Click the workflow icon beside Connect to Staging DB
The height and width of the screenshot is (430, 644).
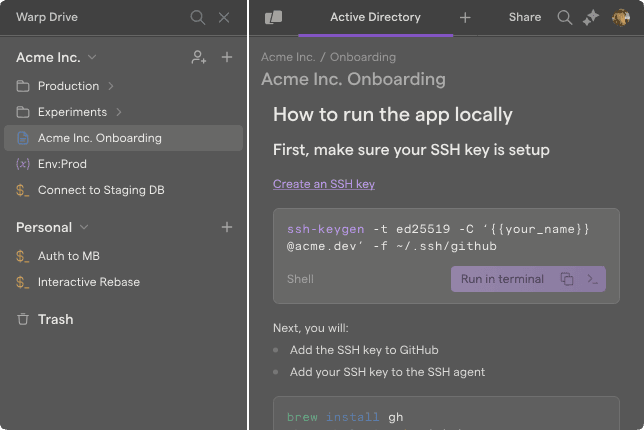pyautogui.click(x=23, y=190)
